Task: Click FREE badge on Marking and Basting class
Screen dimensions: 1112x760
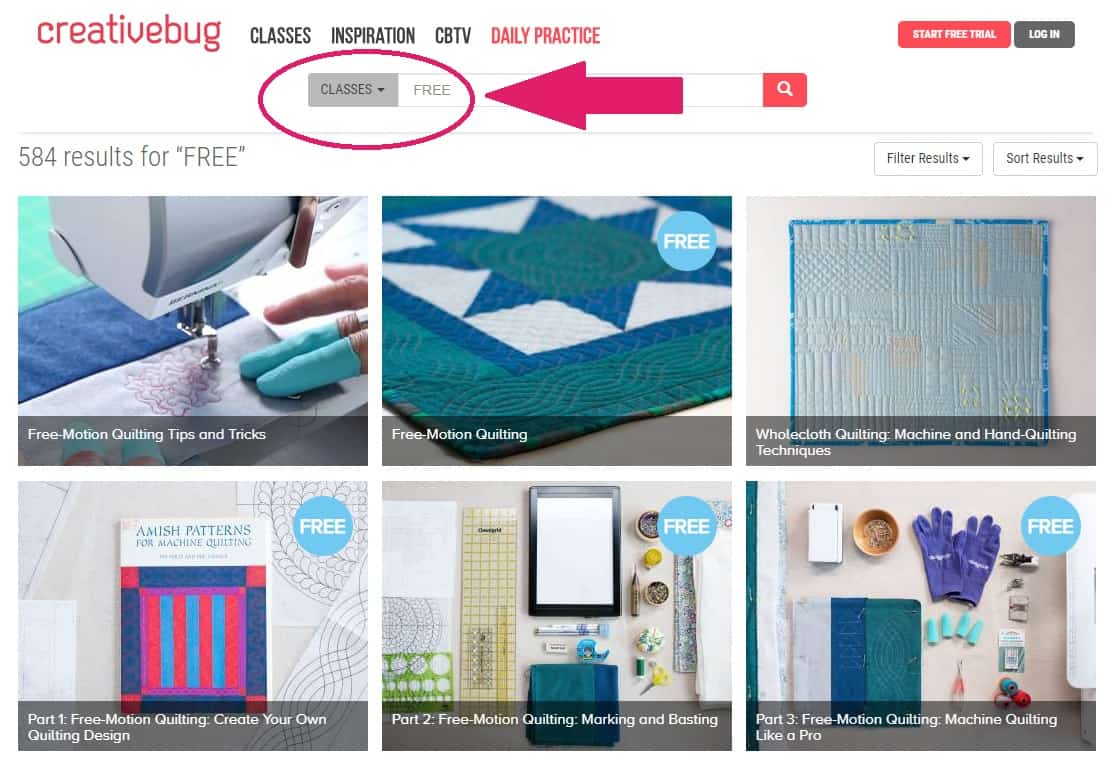Action: pos(686,526)
